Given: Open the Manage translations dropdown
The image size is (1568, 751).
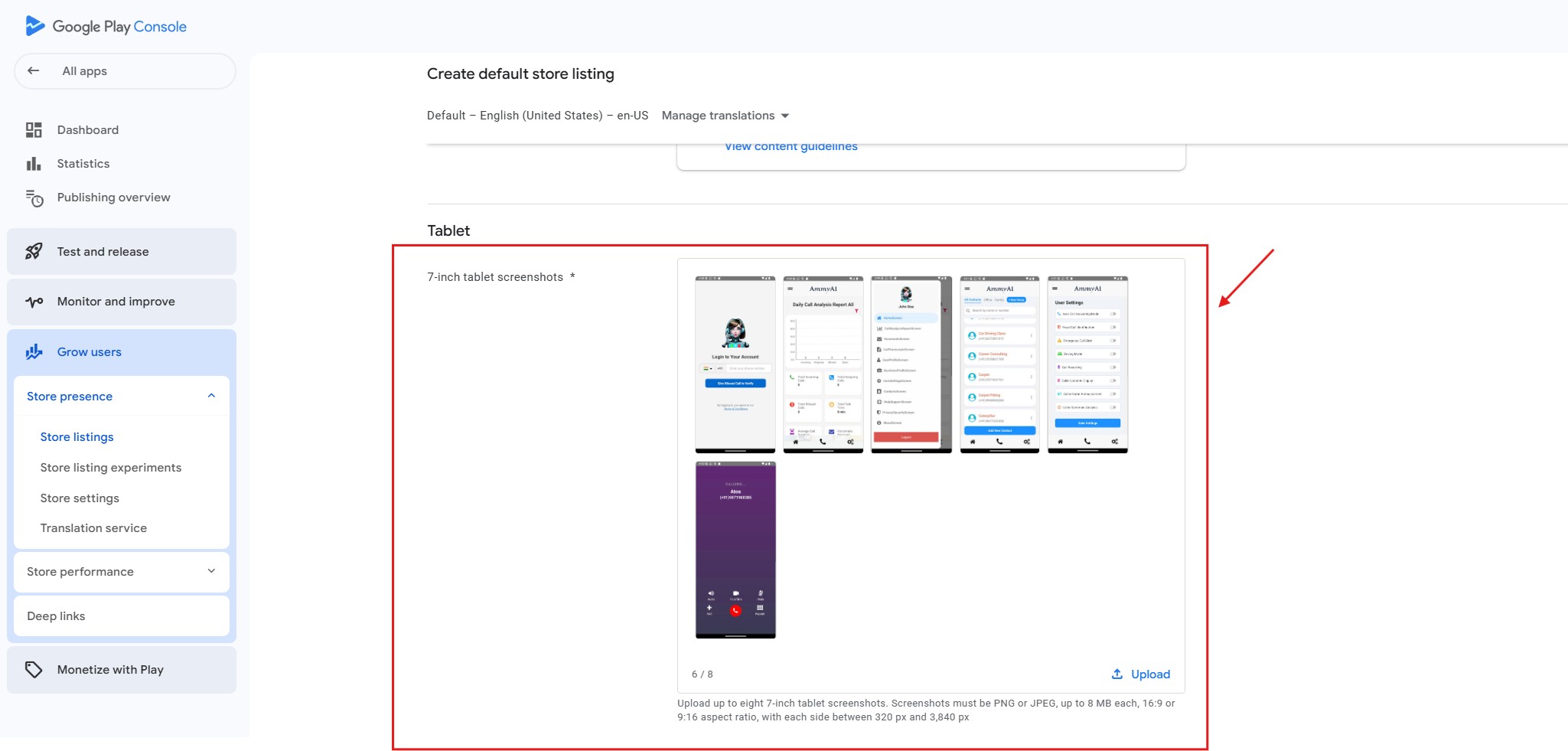Looking at the screenshot, I should pos(725,116).
